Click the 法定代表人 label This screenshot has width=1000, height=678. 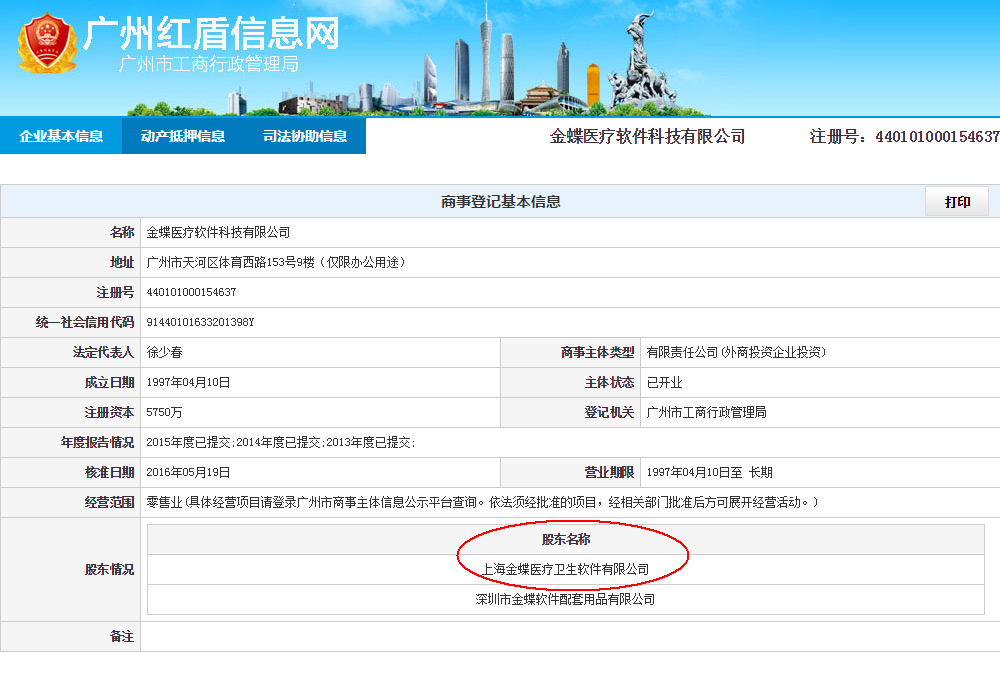pos(103,352)
